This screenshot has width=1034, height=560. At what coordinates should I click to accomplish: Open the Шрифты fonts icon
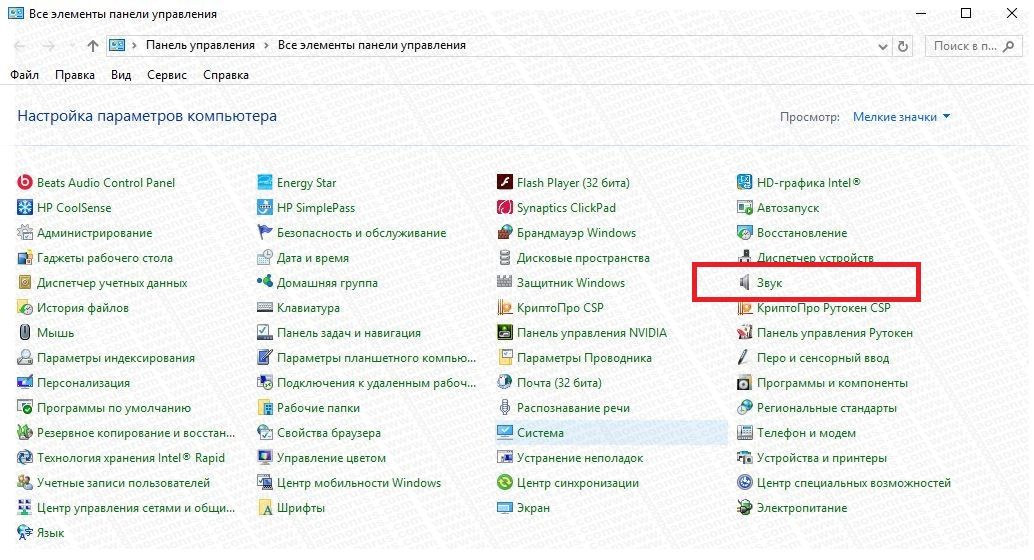264,508
